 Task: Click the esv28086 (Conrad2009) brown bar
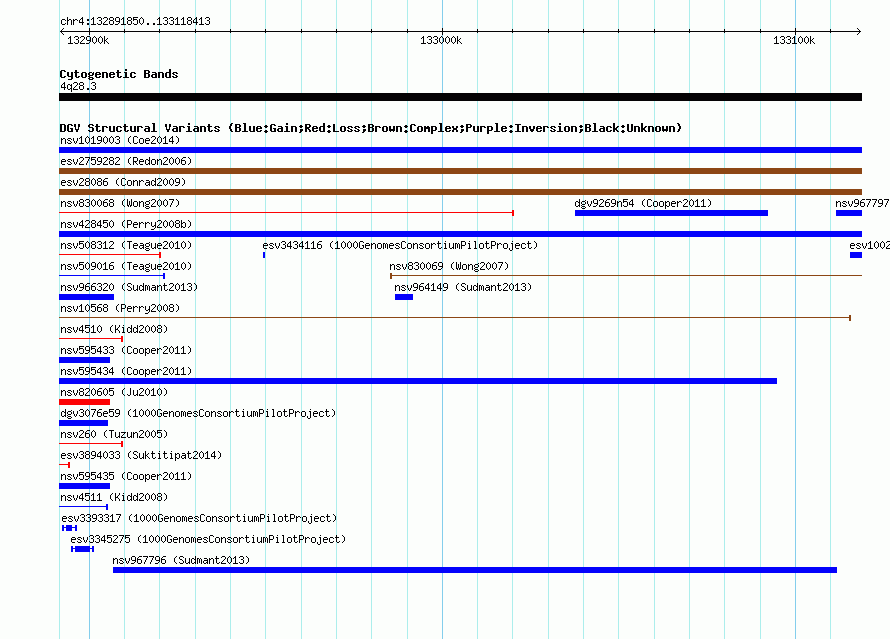pos(460,192)
